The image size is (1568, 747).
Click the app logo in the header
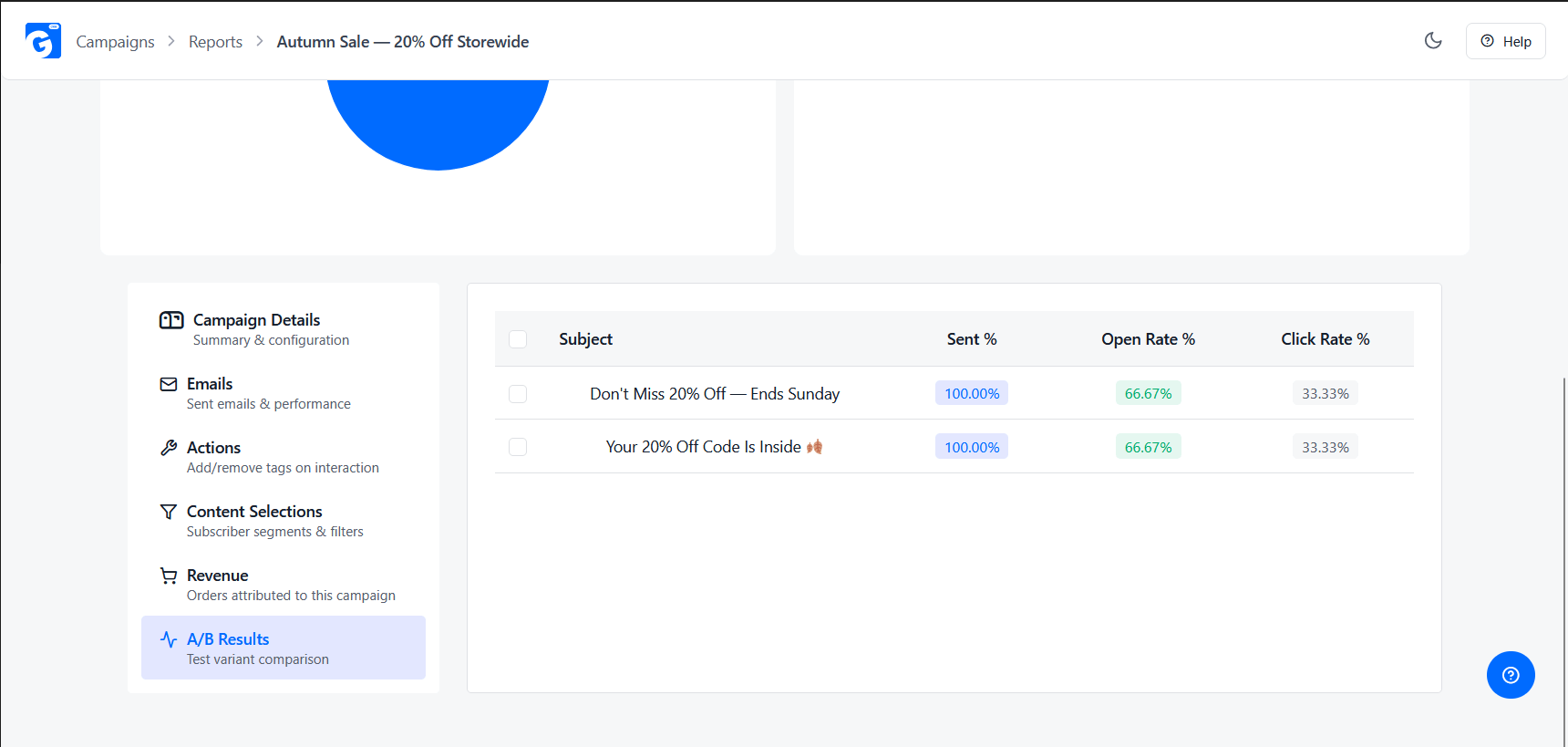click(x=43, y=41)
